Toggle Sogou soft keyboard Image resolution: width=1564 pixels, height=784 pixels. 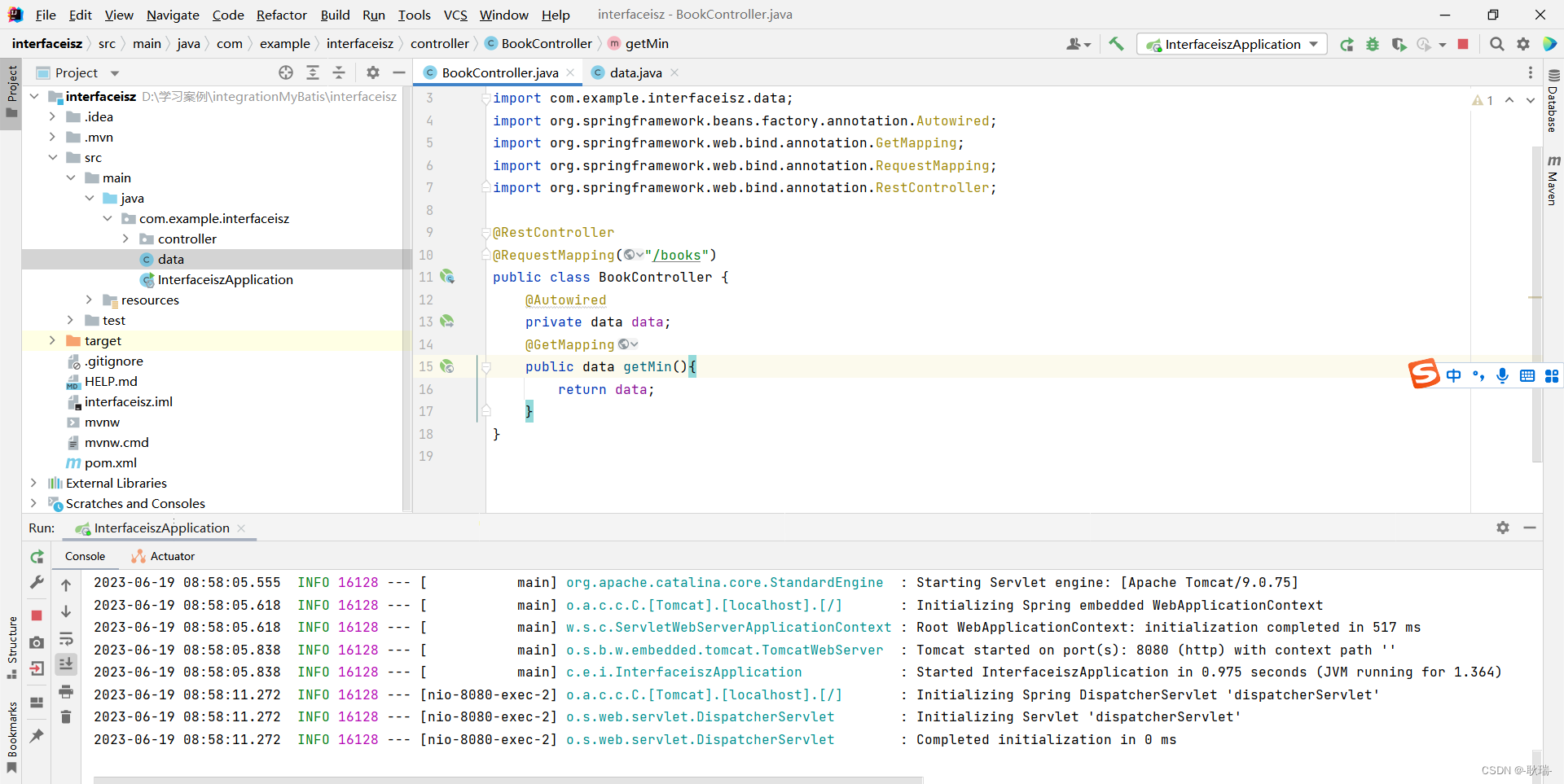(1527, 375)
